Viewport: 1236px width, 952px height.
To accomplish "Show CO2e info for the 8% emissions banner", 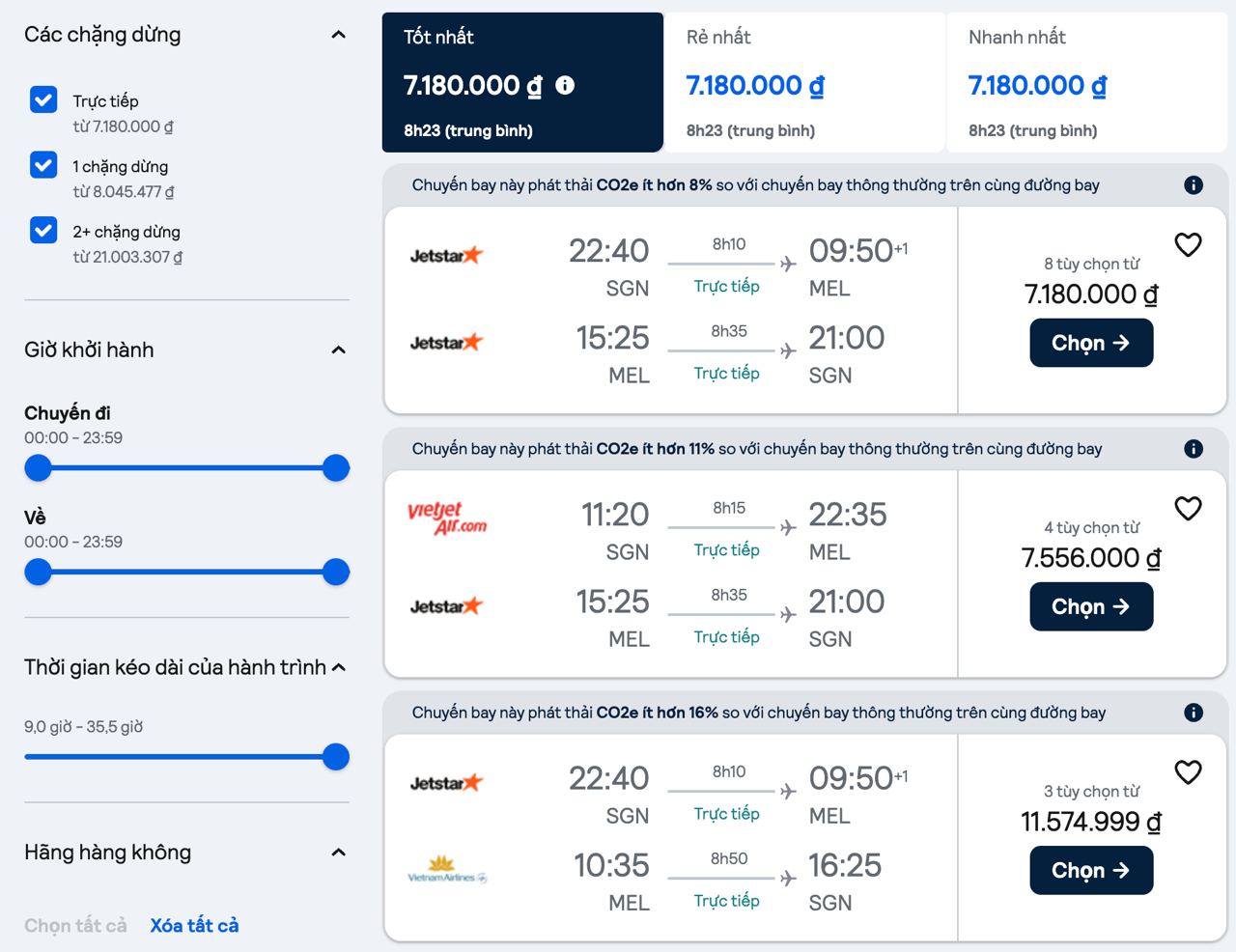I will [1194, 185].
